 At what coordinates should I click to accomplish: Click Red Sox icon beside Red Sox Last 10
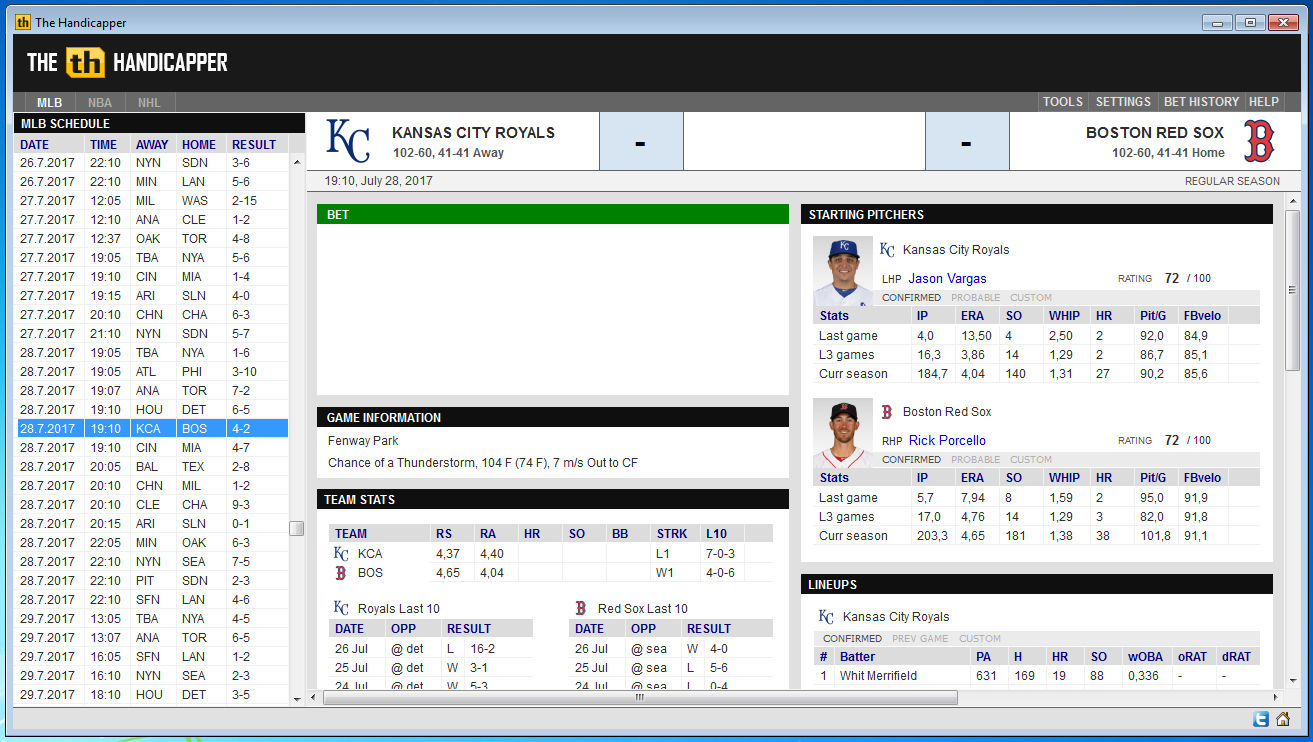tap(580, 608)
